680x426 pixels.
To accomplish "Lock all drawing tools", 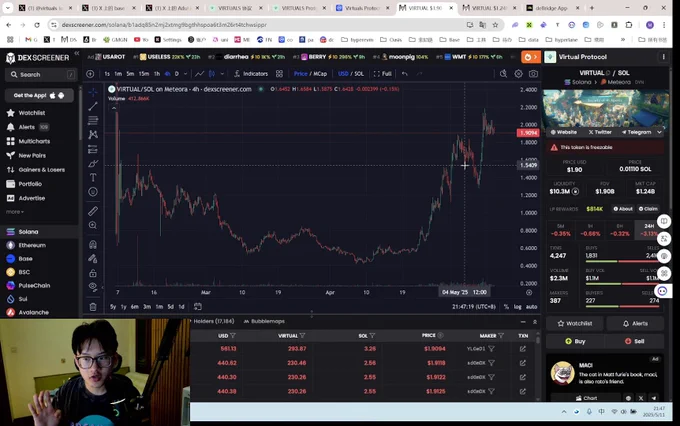I will [93, 273].
